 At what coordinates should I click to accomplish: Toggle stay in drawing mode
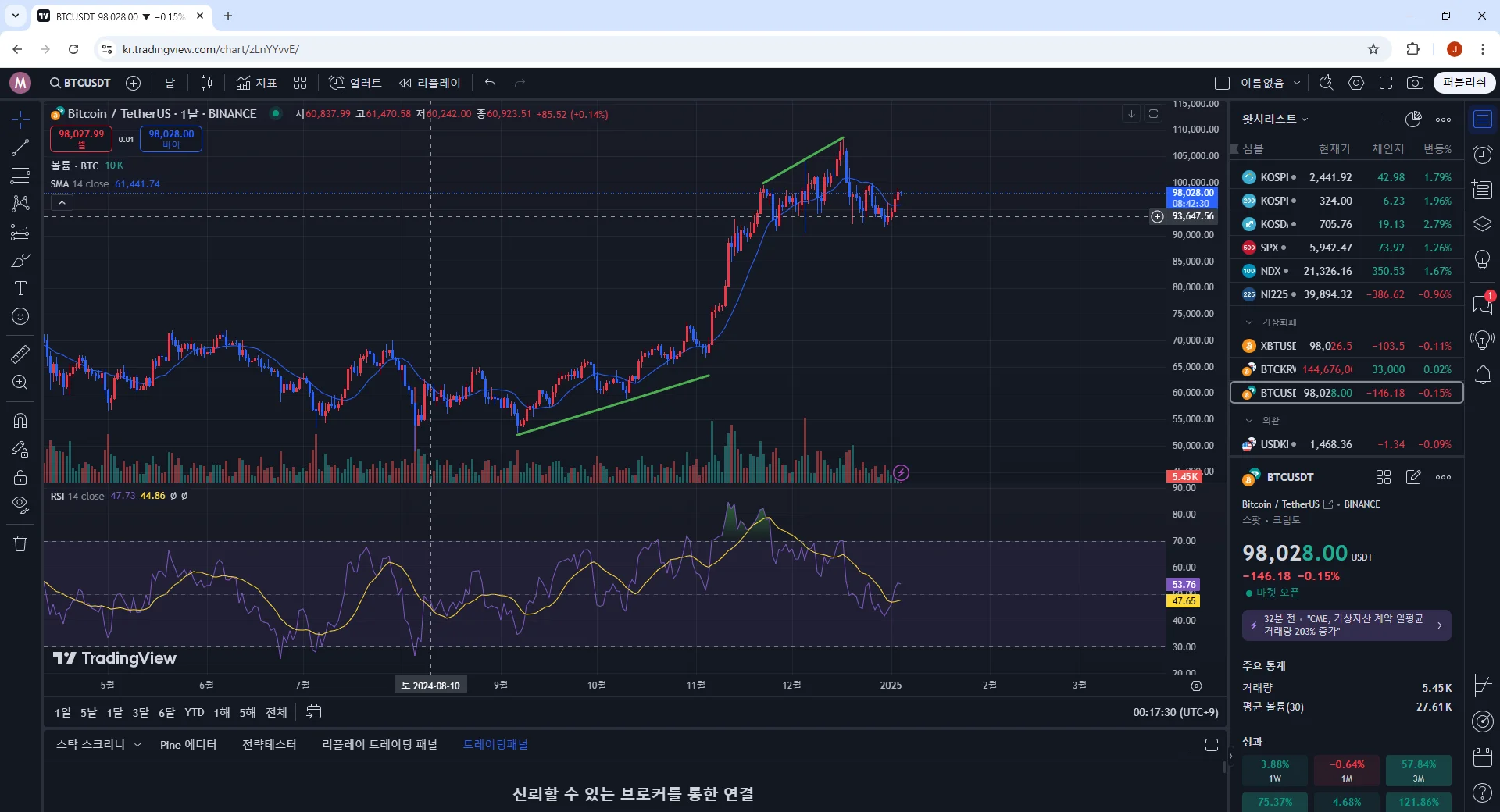[x=20, y=449]
